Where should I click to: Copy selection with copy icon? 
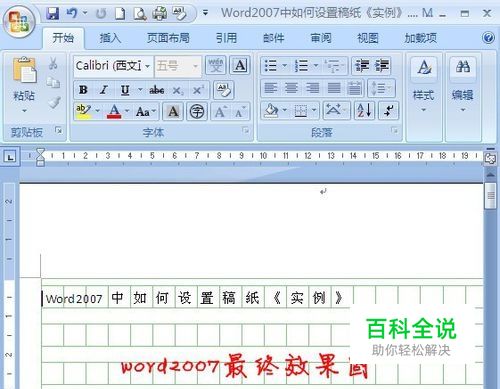53,82
